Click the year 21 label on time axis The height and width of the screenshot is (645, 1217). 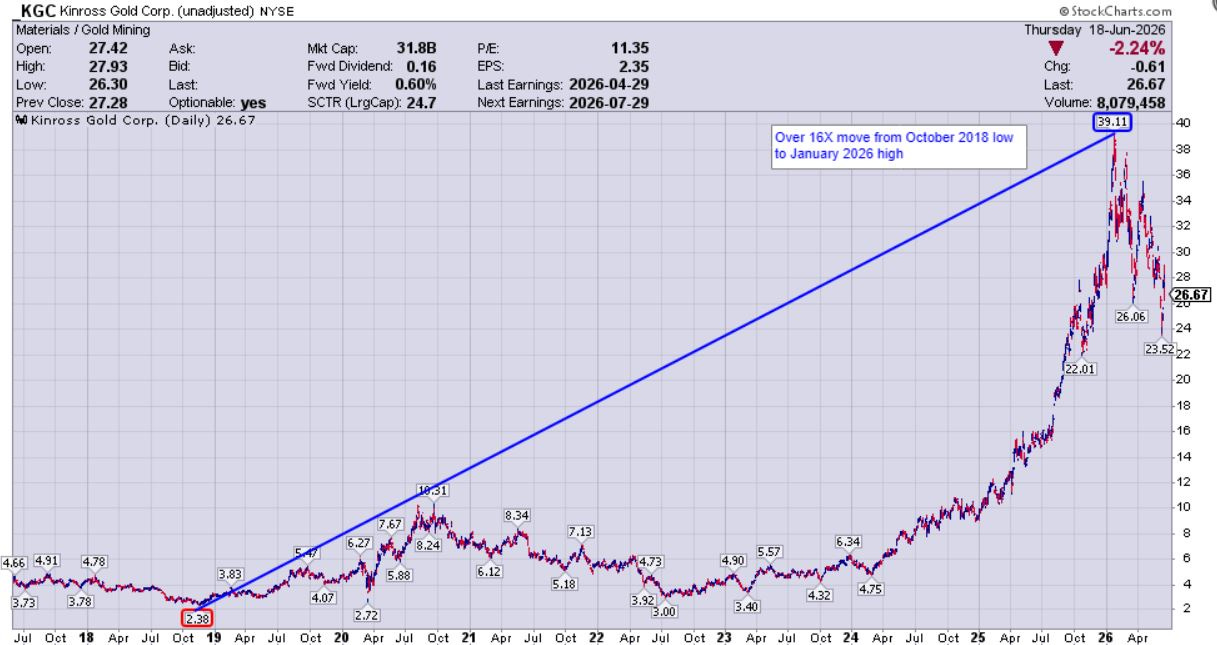tap(469, 636)
